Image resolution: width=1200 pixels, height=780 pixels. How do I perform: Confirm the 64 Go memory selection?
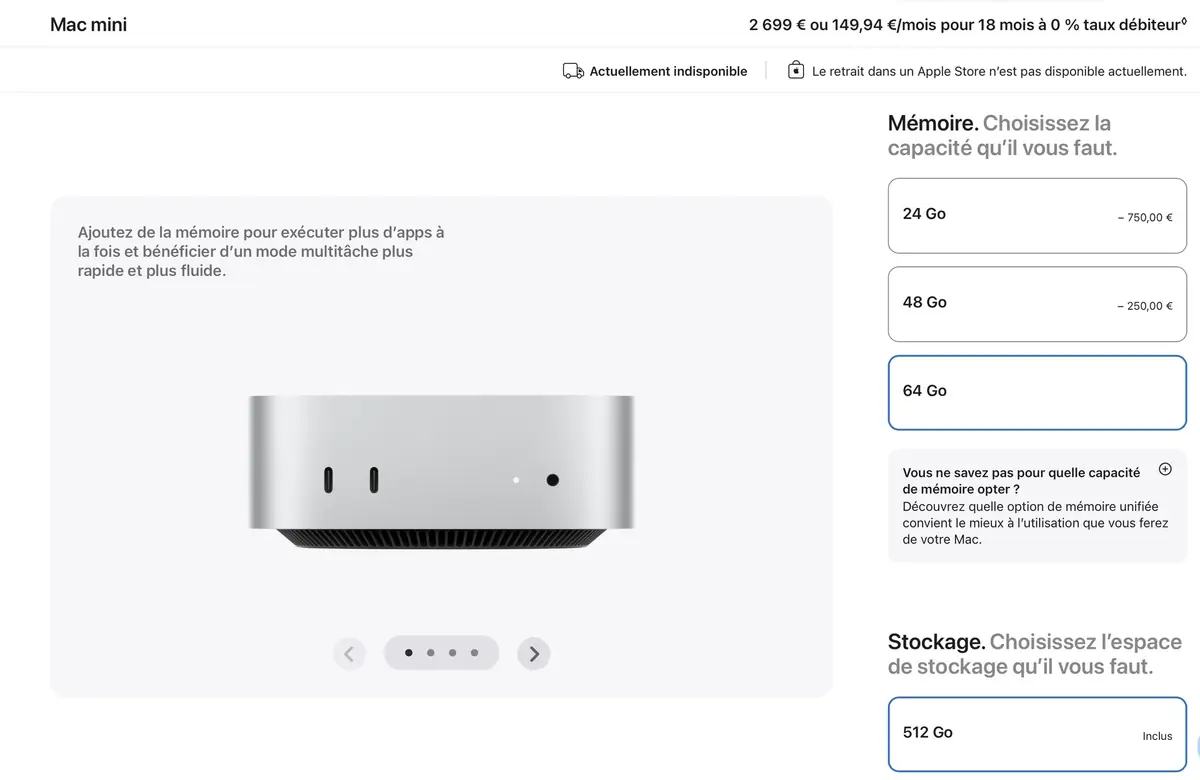[1036, 392]
